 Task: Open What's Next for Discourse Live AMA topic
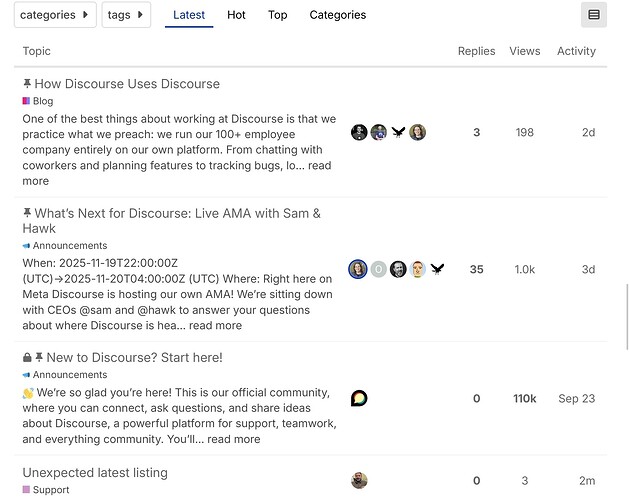click(x=172, y=221)
